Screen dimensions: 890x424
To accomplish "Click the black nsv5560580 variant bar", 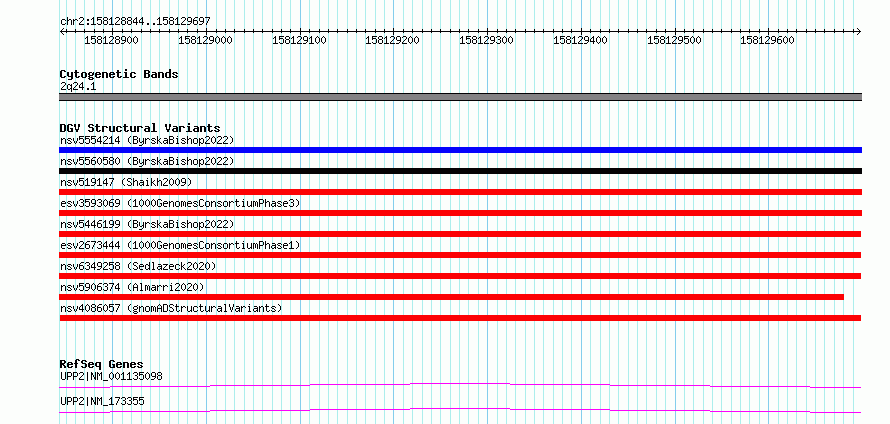I will click(x=460, y=171).
